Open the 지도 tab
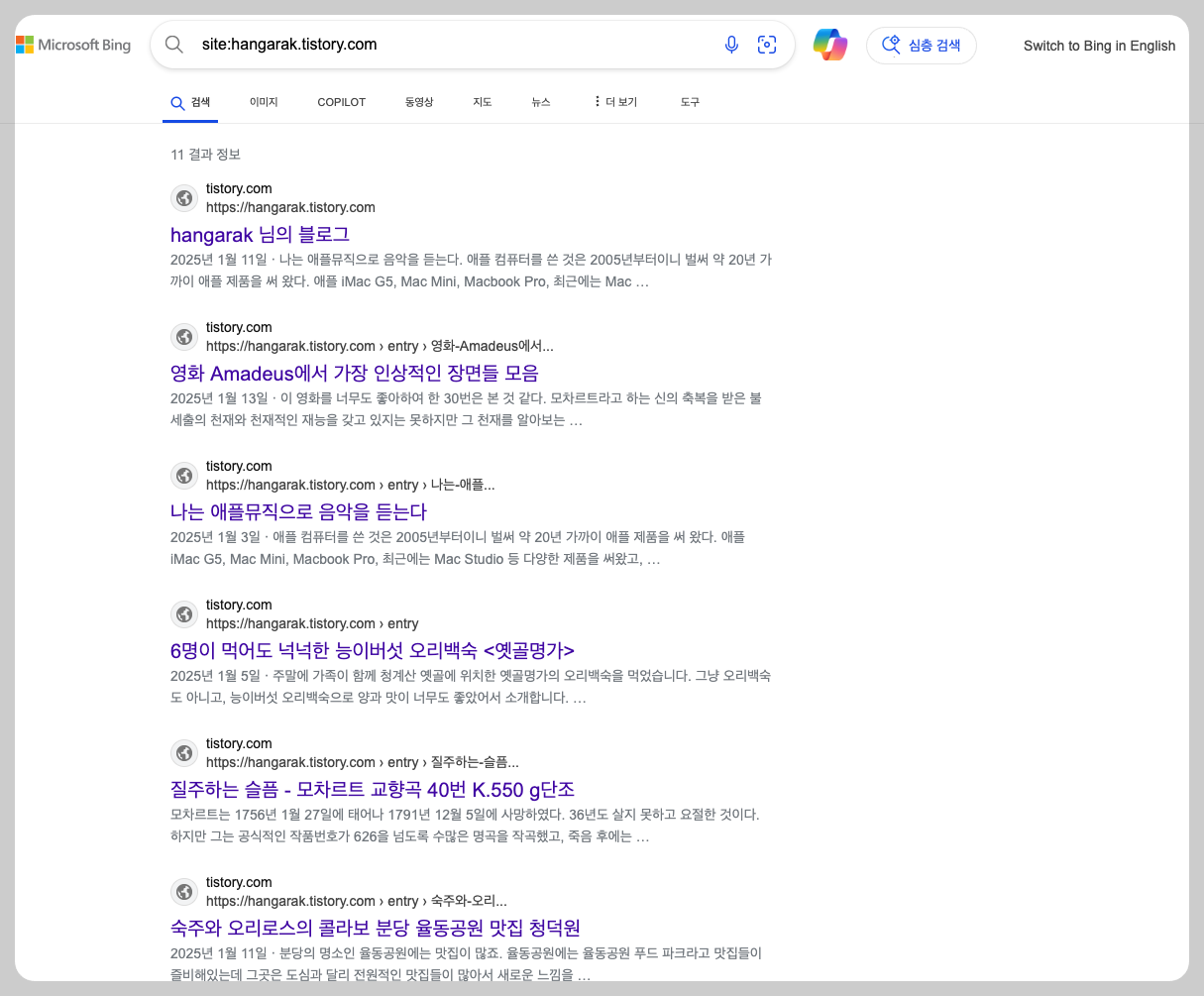 pyautogui.click(x=483, y=102)
